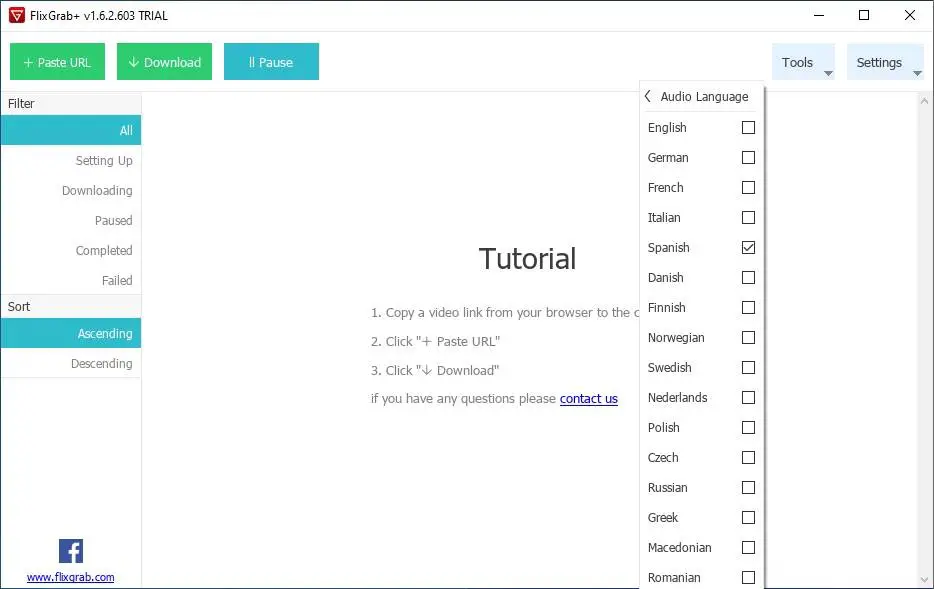Enable the Danish audio language checkbox
The width and height of the screenshot is (934, 589).
(x=748, y=278)
